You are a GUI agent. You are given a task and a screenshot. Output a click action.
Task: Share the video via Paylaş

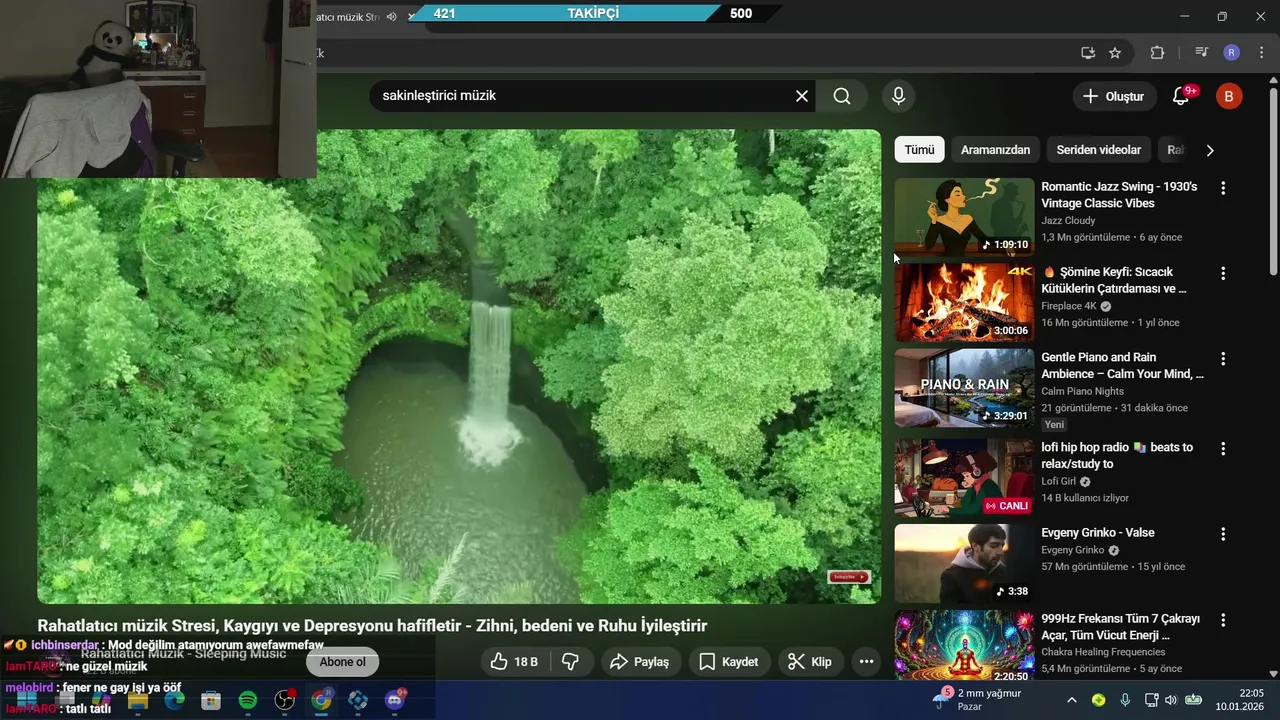639,662
